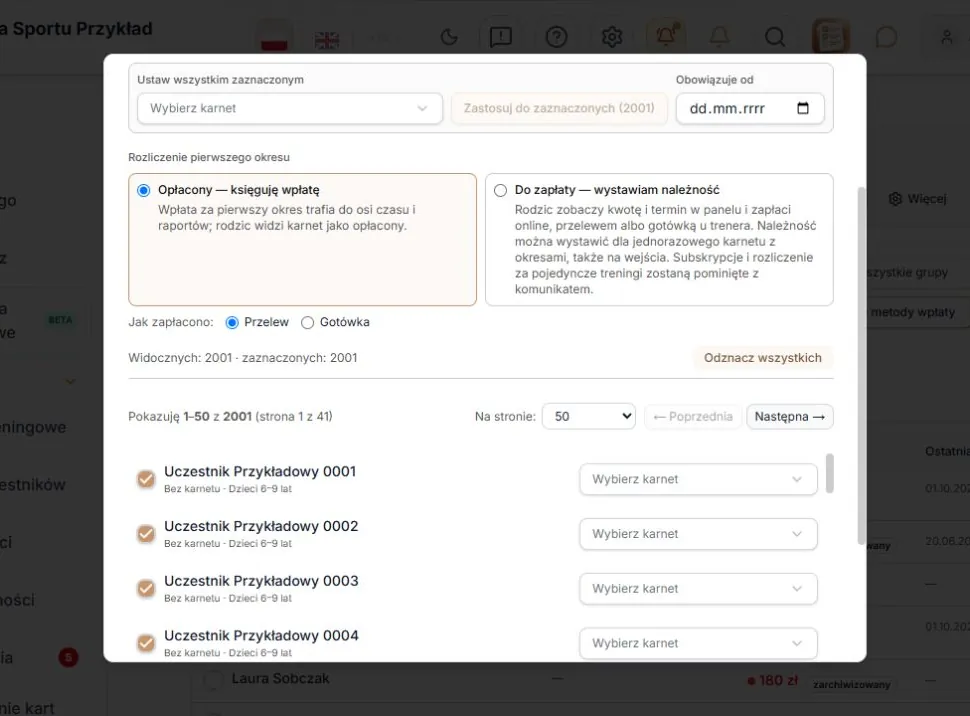Screen dimensions: 970x716
Task: Click 'Odznacz wszystkich' button
Action: click(x=763, y=358)
